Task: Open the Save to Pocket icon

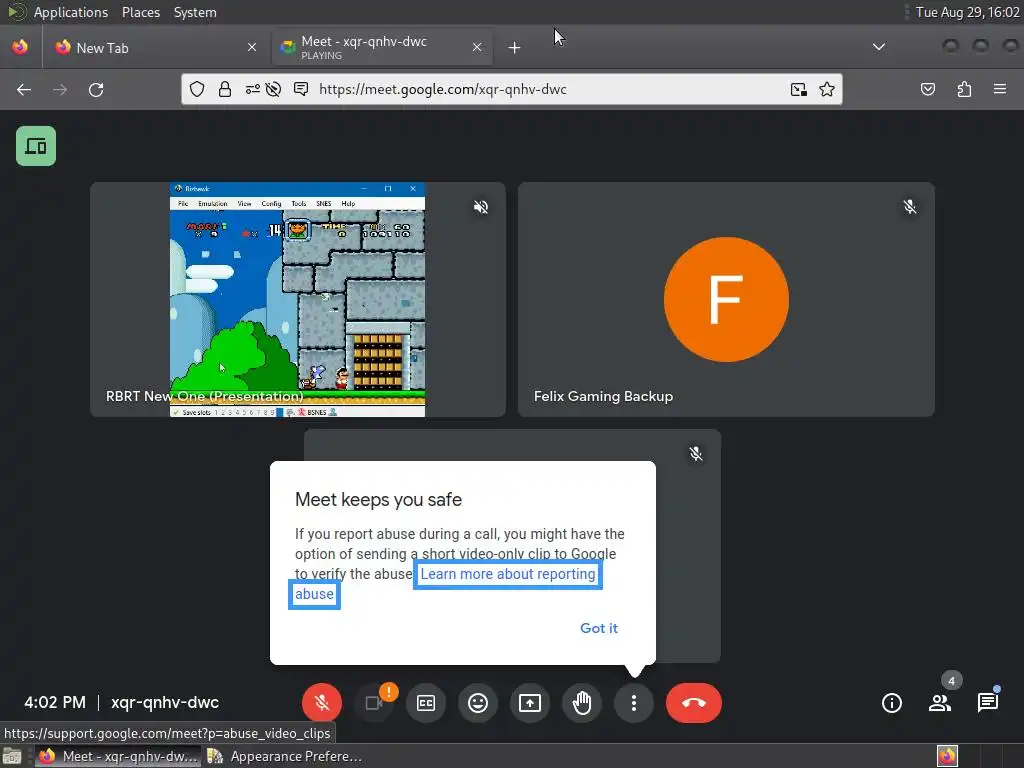Action: [928, 89]
